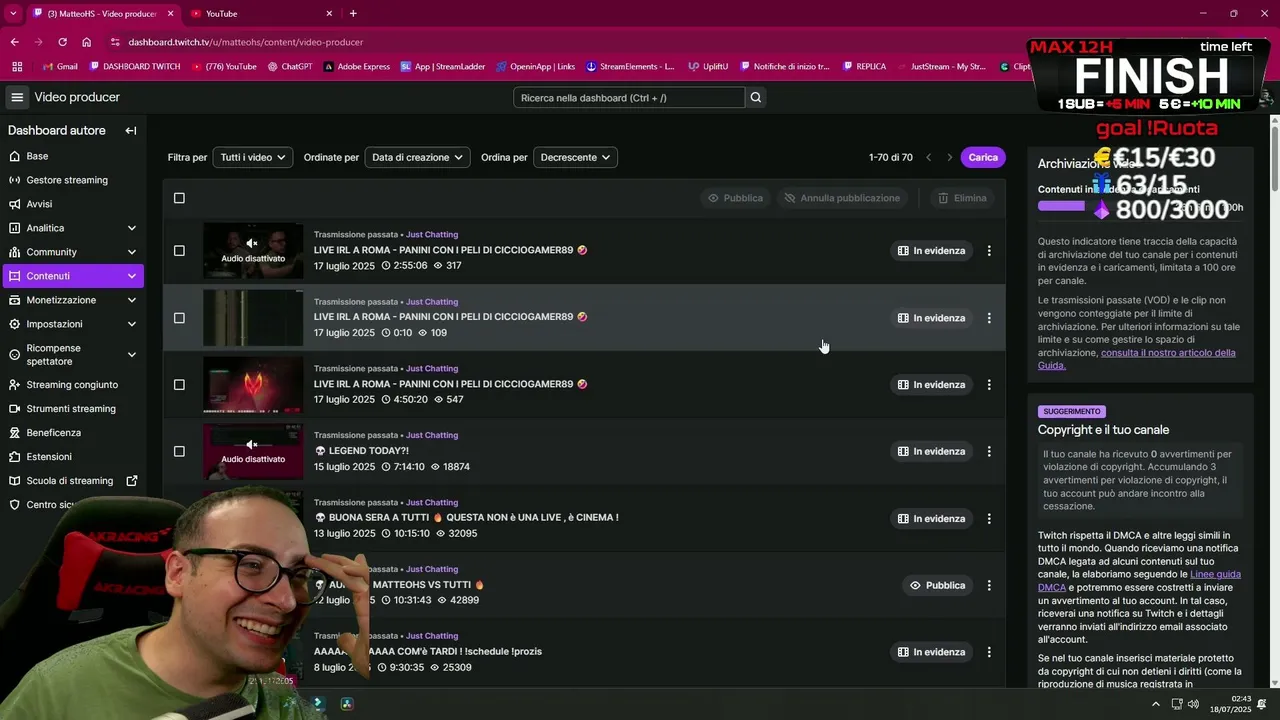Screen dimensions: 1280x720
Task: Select the 2:55:06 video checkbox
Action: [179, 251]
